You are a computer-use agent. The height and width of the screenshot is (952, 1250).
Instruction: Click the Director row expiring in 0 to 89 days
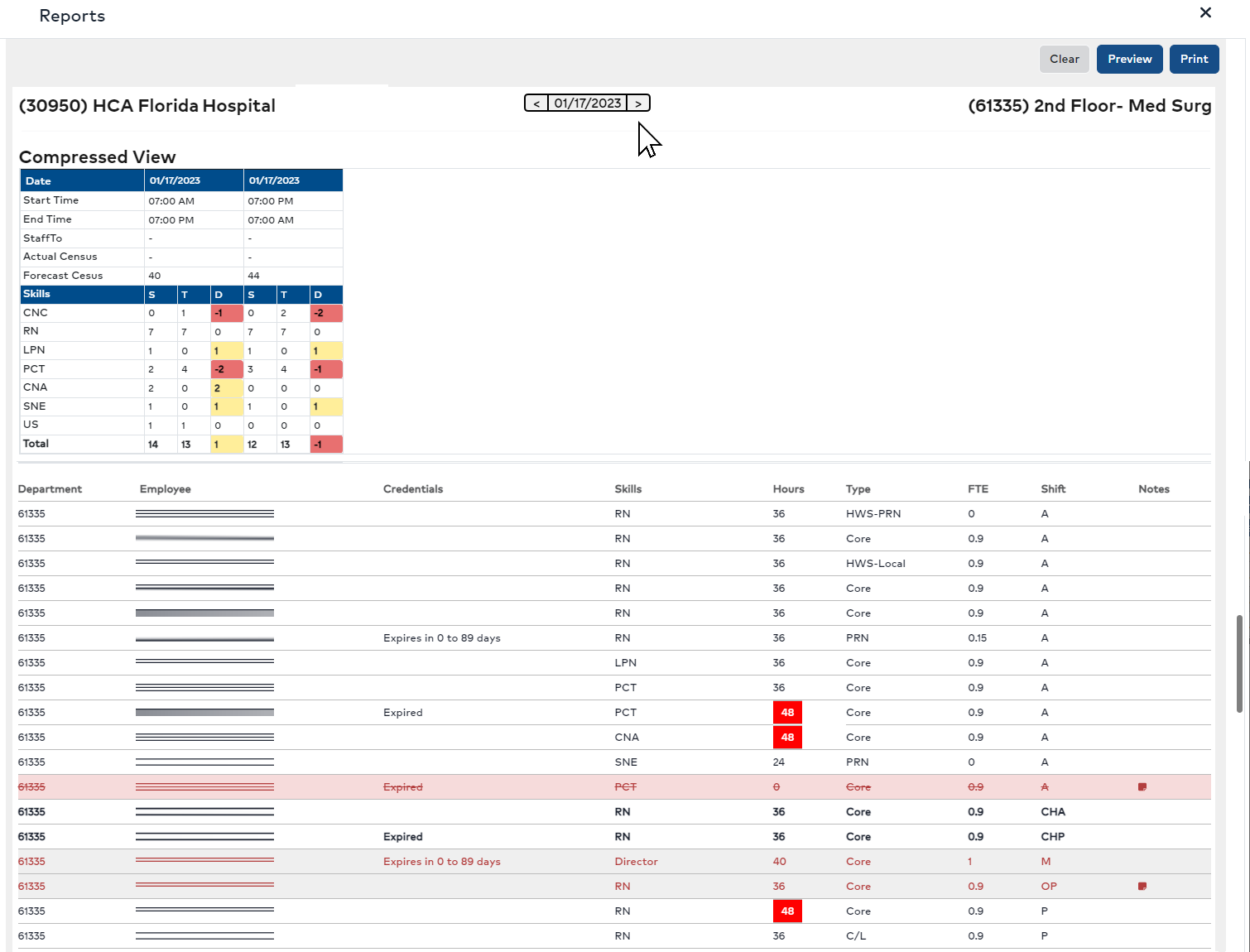[x=497, y=861]
